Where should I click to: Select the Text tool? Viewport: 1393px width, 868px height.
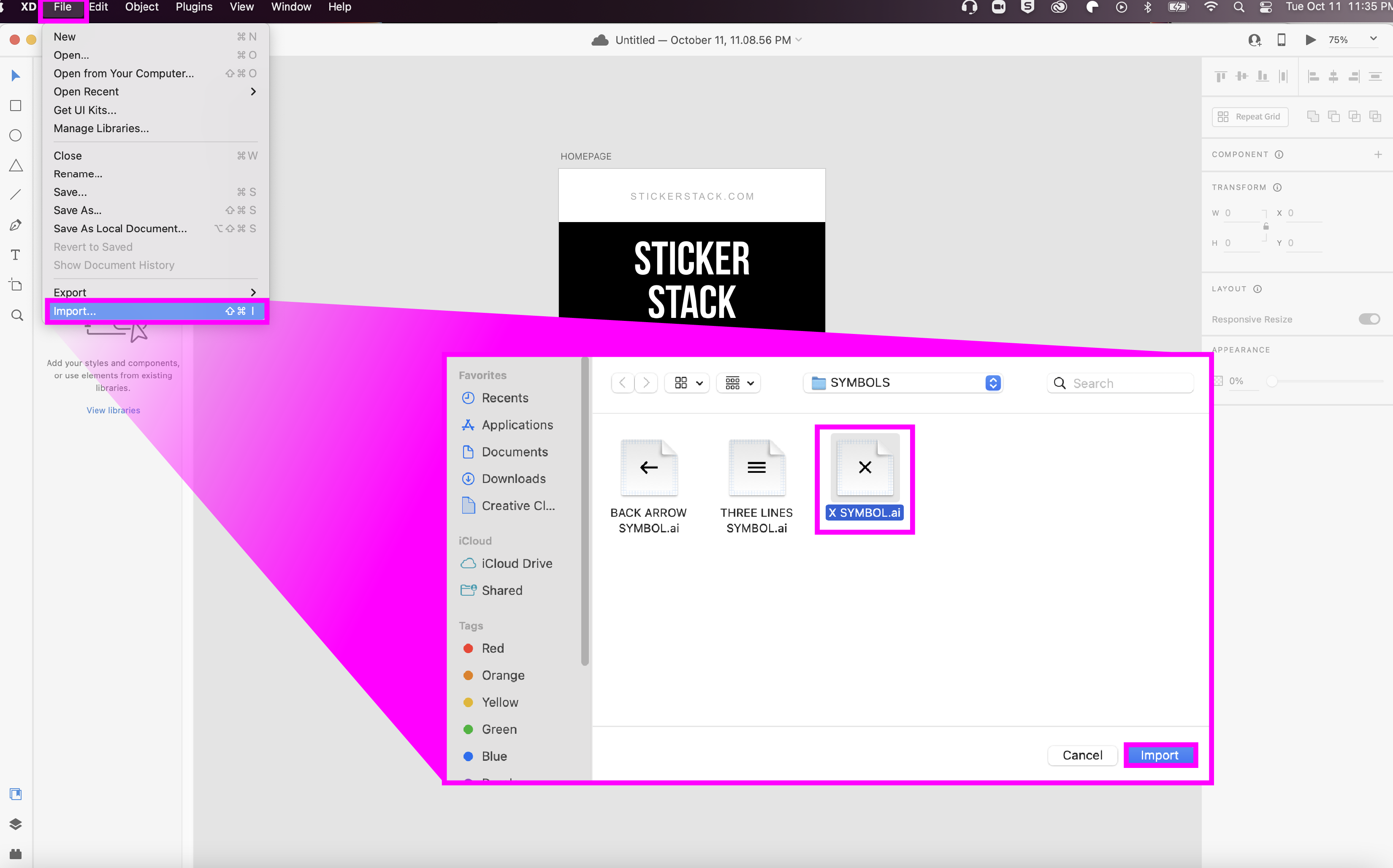(16, 255)
